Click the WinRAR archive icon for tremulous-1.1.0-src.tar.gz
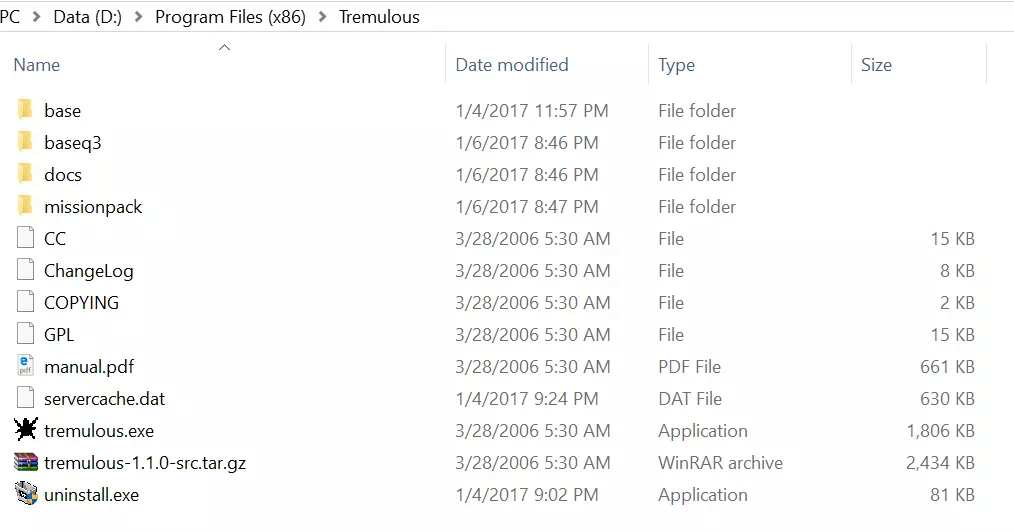The height and width of the screenshot is (532, 1014). 26,462
